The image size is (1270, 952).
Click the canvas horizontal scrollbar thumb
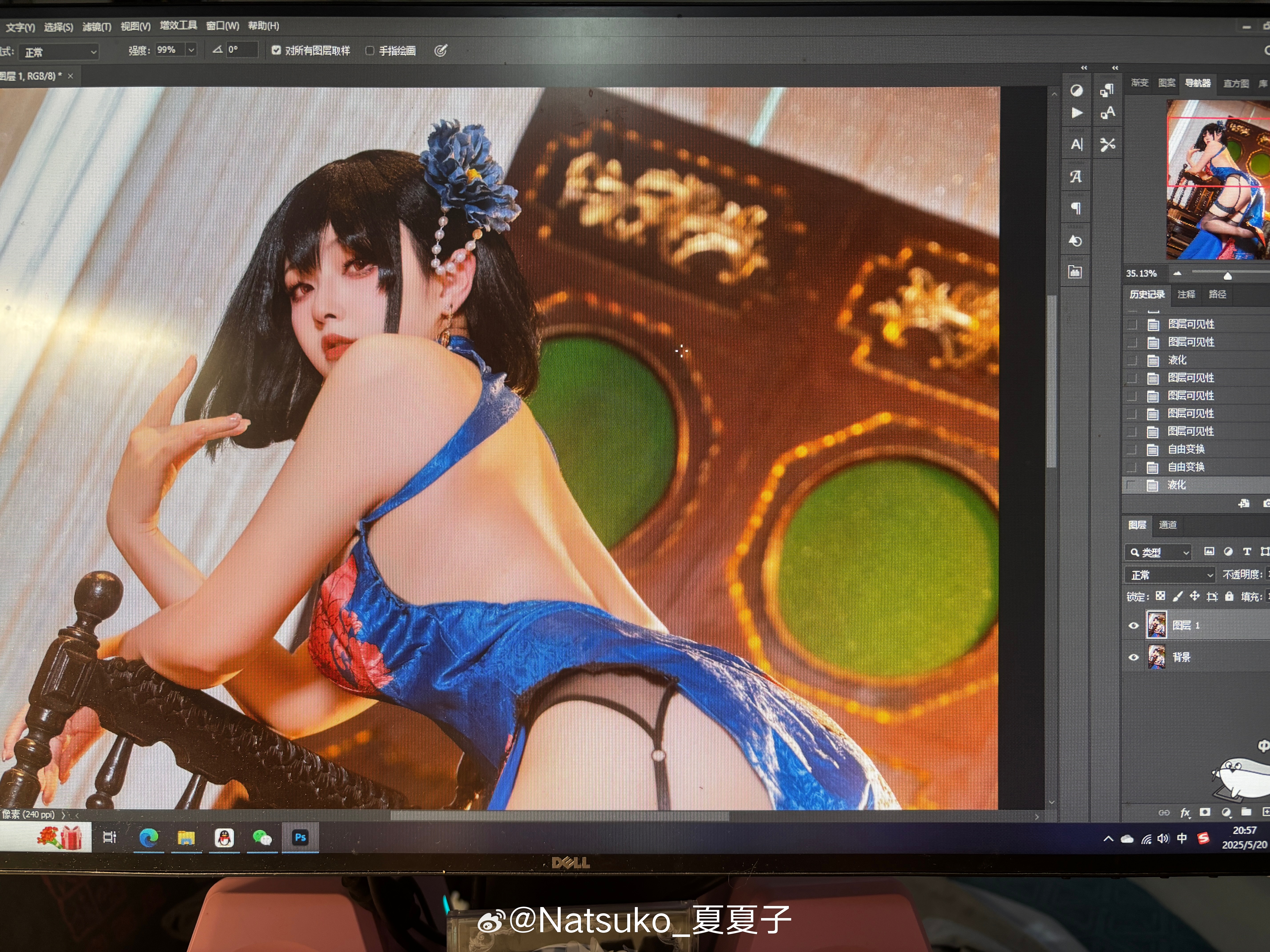(560, 816)
